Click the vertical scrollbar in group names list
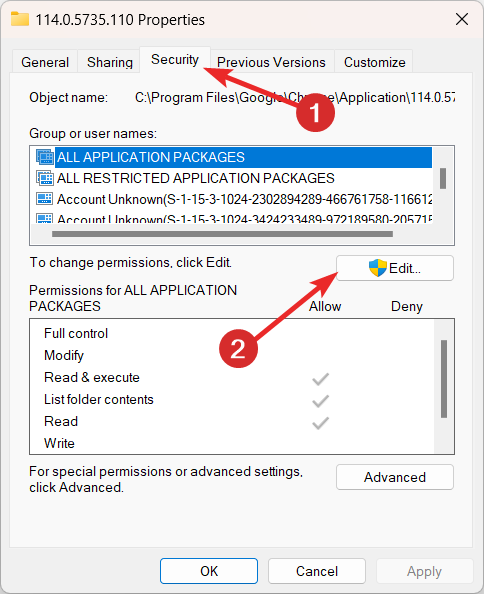The width and height of the screenshot is (484, 594). click(x=443, y=178)
